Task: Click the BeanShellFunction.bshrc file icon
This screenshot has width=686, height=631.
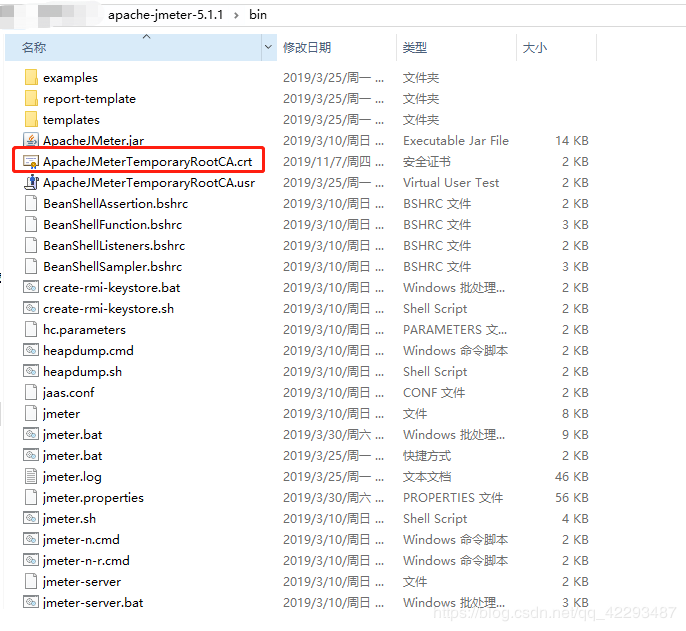Action: 31,224
